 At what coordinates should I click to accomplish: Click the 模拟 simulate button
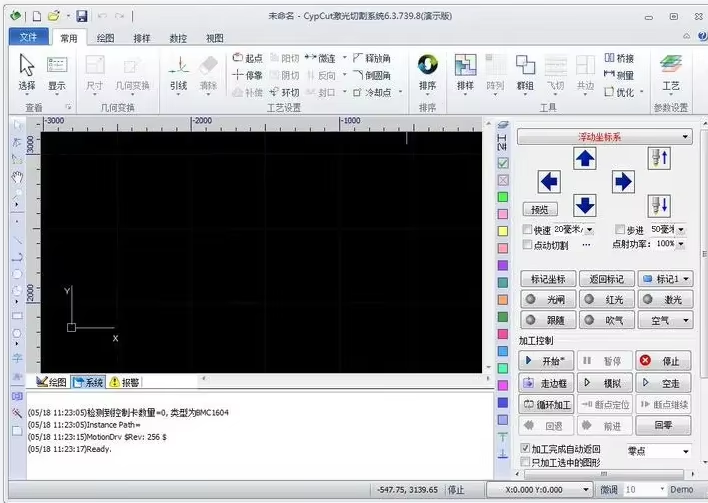pyautogui.click(x=605, y=383)
